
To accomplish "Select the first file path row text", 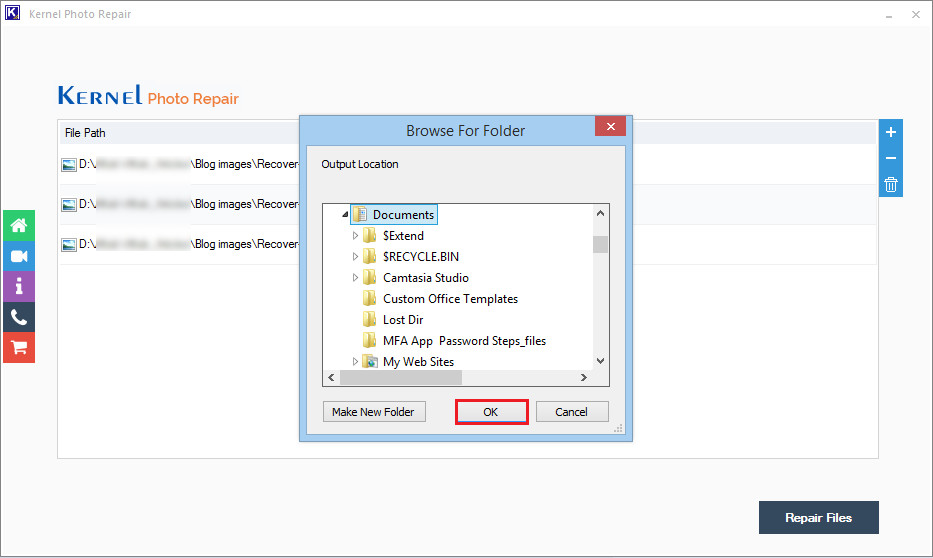I will [189, 164].
